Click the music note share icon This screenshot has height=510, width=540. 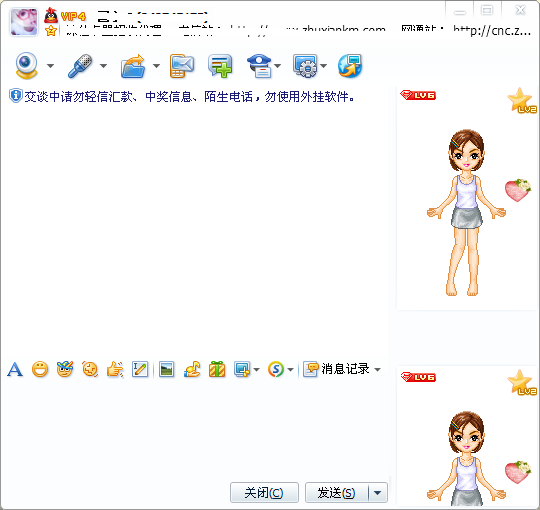tap(192, 369)
